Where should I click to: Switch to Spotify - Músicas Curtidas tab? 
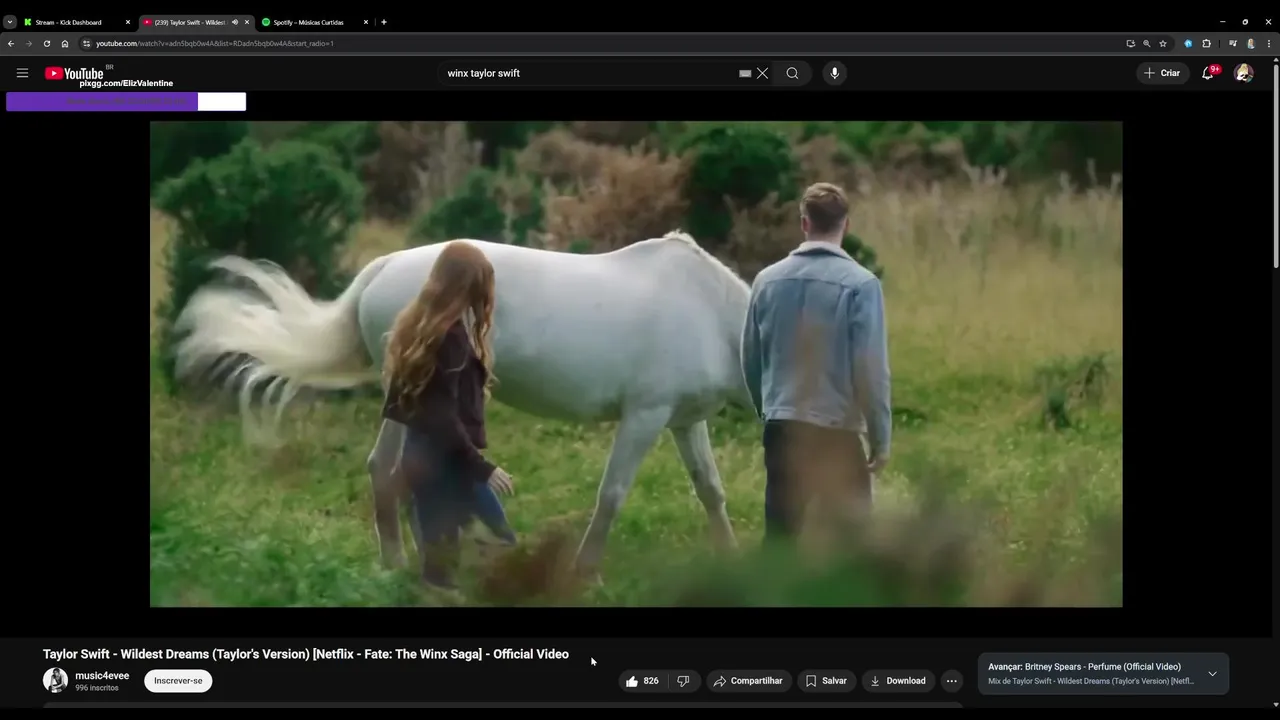(308, 22)
